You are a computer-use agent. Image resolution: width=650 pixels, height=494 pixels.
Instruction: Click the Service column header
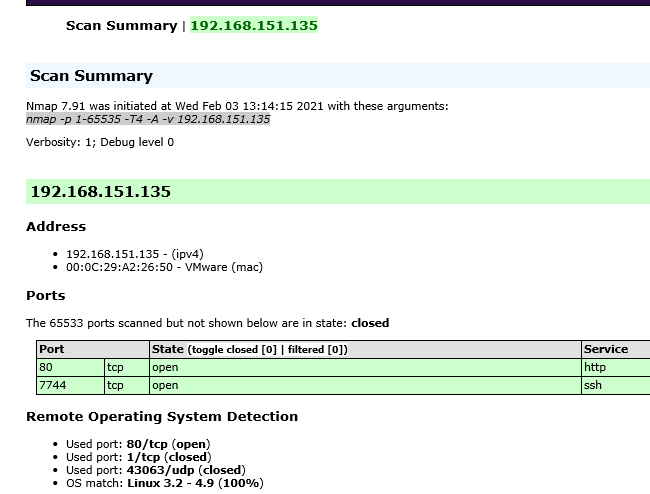click(606, 349)
